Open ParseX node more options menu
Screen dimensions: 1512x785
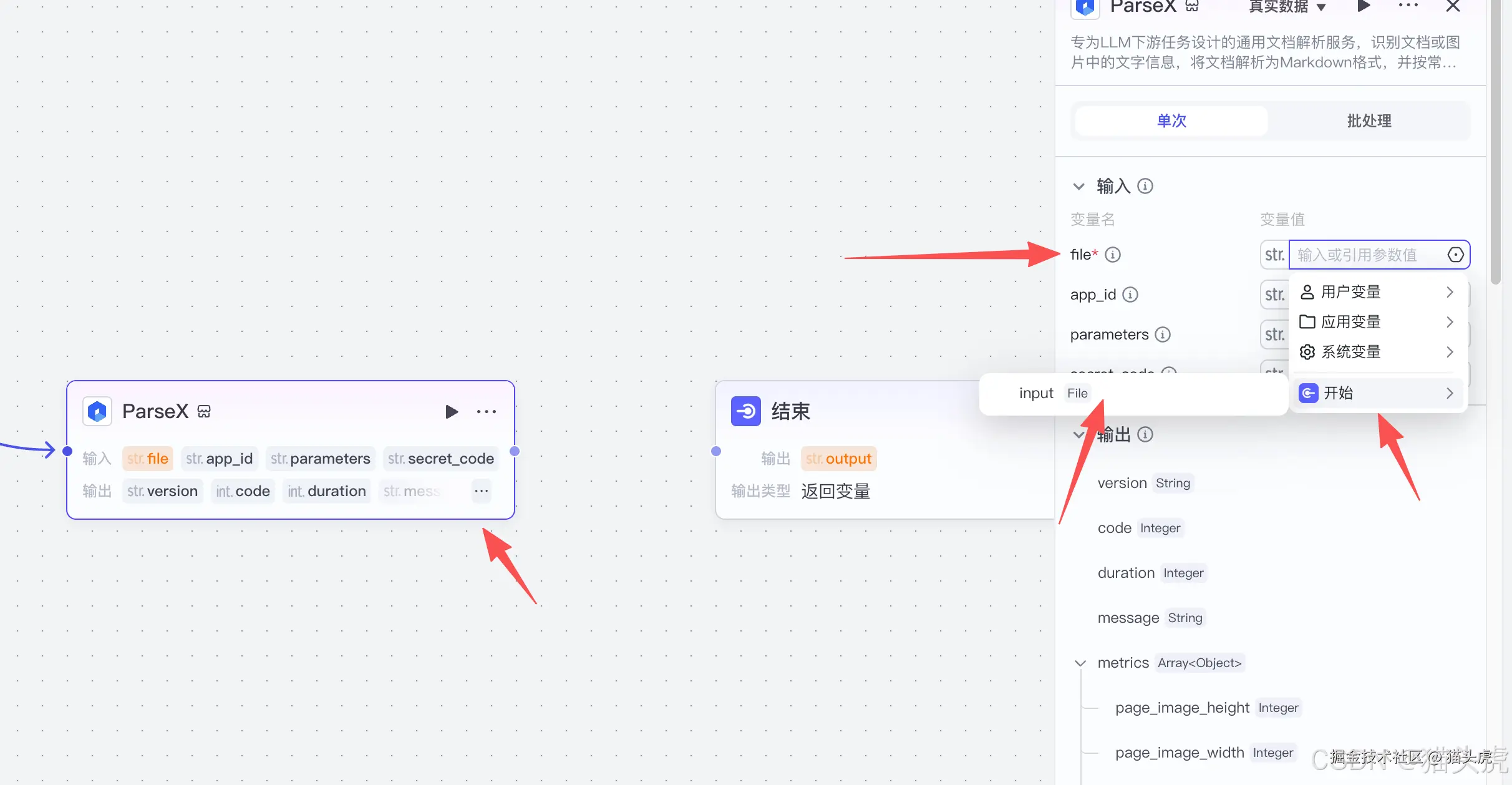click(487, 412)
